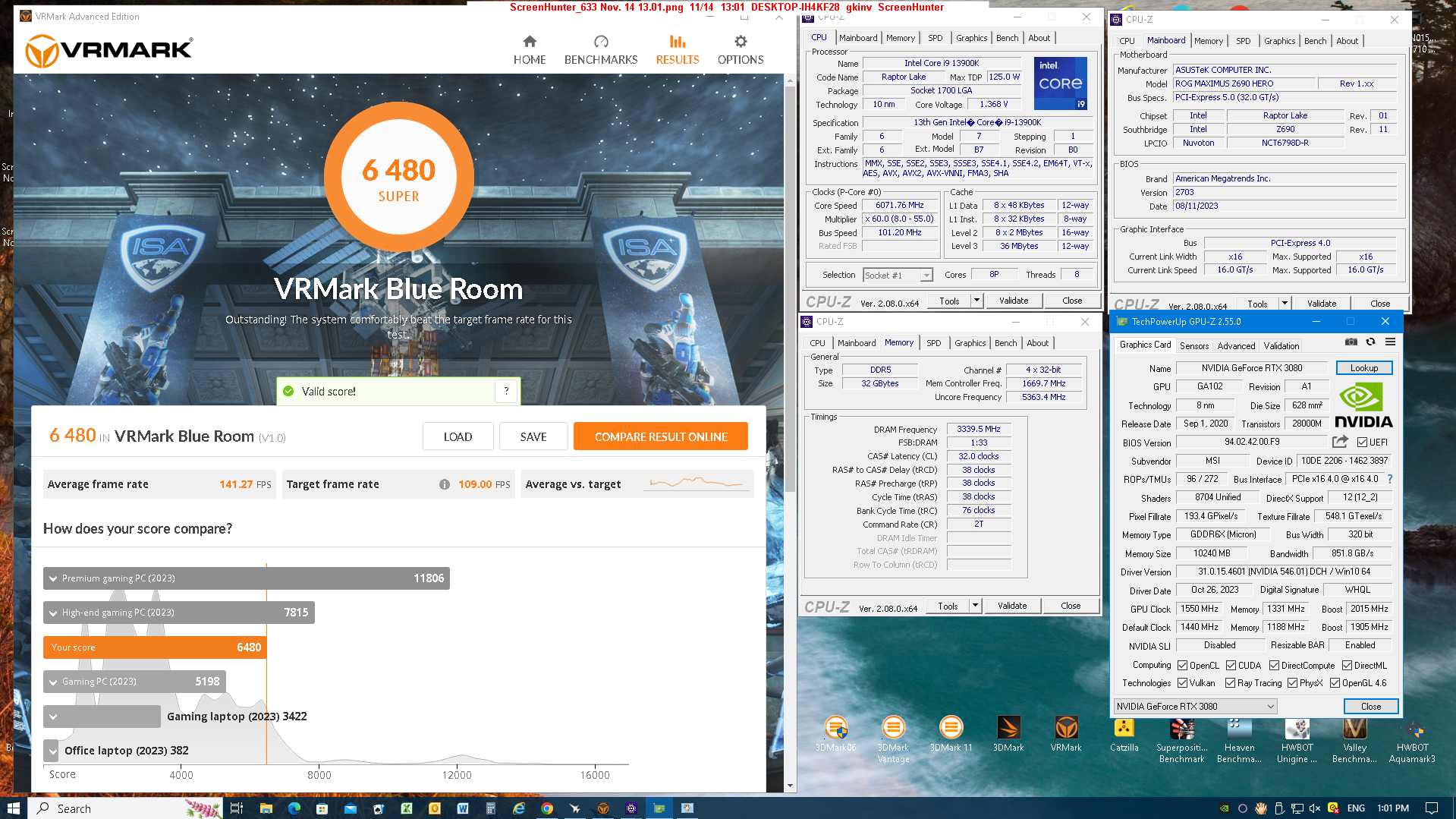This screenshot has height=819, width=1456.
Task: Open the VRMark desktop shortcut
Action: click(1066, 734)
